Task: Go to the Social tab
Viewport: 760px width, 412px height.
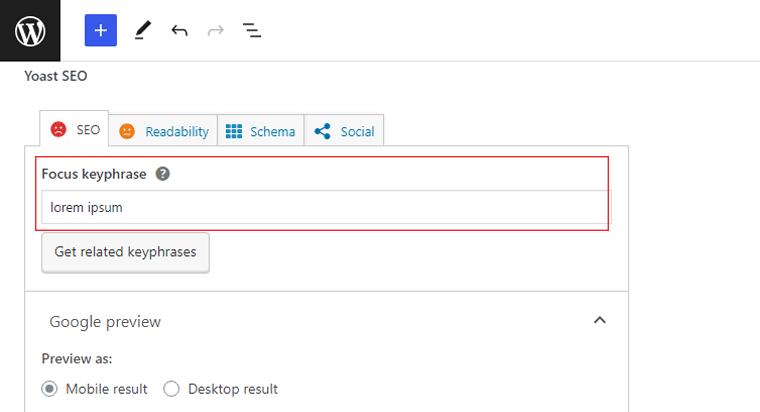Action: pos(344,130)
